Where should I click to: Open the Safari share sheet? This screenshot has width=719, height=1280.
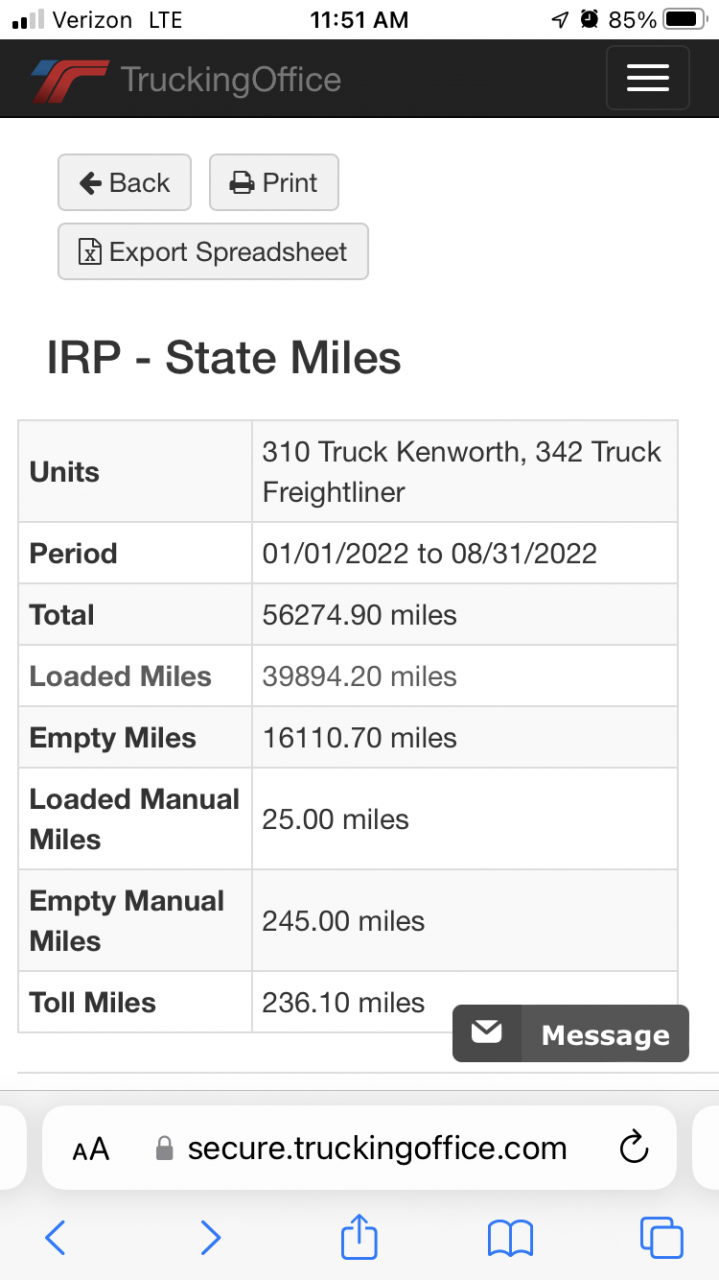[x=359, y=1237]
